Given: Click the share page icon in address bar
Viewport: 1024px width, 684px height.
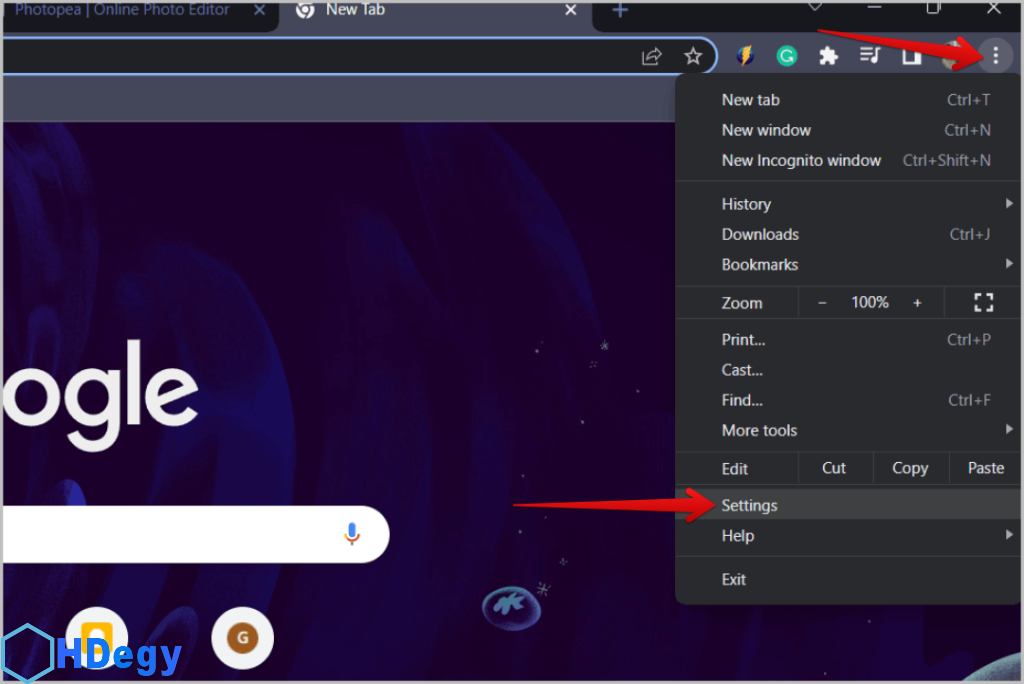Looking at the screenshot, I should pyautogui.click(x=651, y=56).
